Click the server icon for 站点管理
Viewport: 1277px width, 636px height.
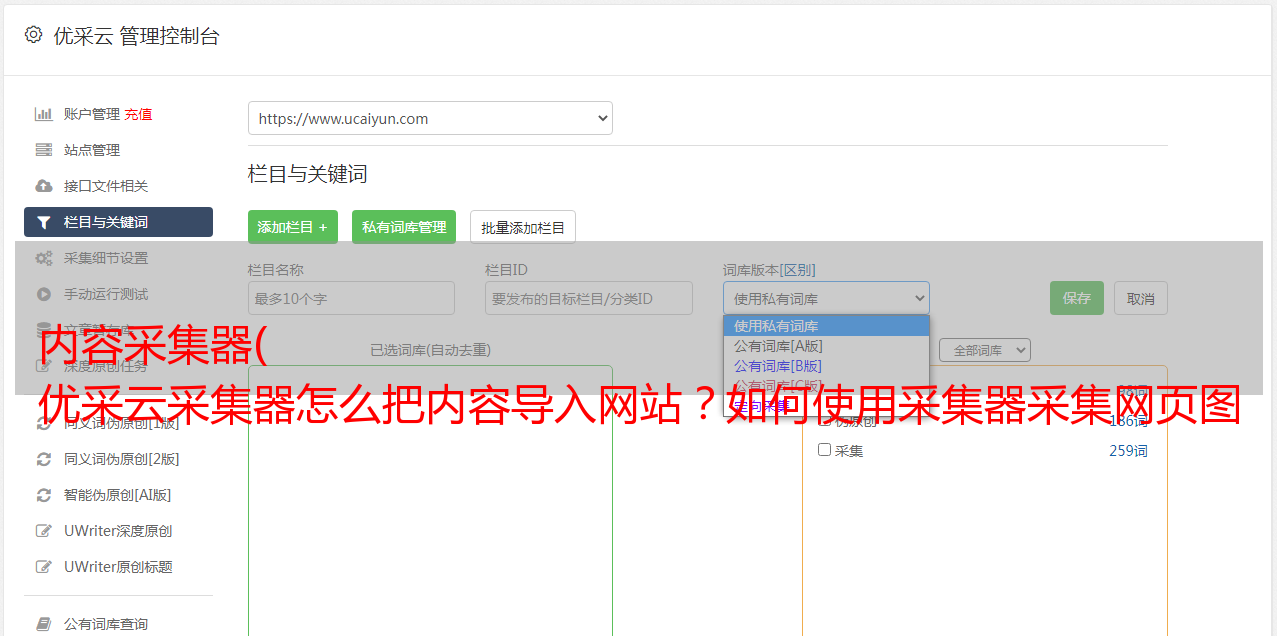pos(44,150)
